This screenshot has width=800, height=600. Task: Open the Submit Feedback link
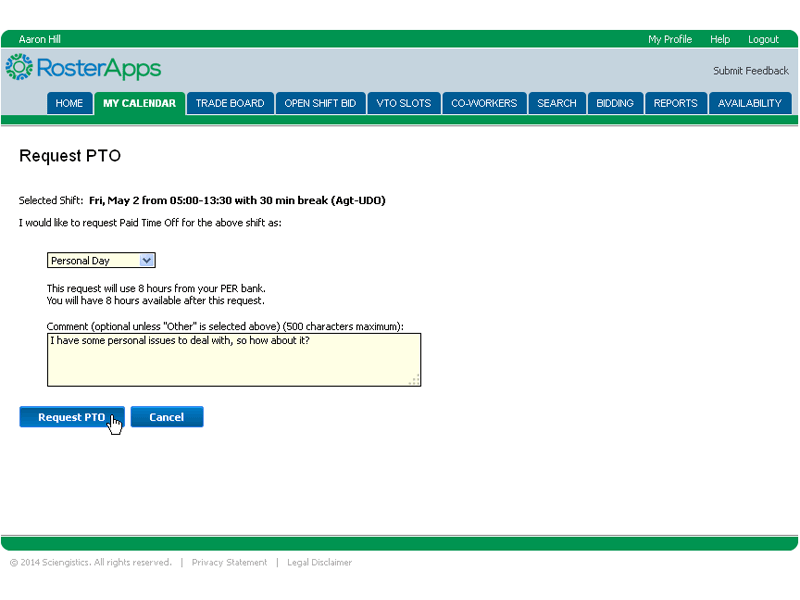[750, 71]
